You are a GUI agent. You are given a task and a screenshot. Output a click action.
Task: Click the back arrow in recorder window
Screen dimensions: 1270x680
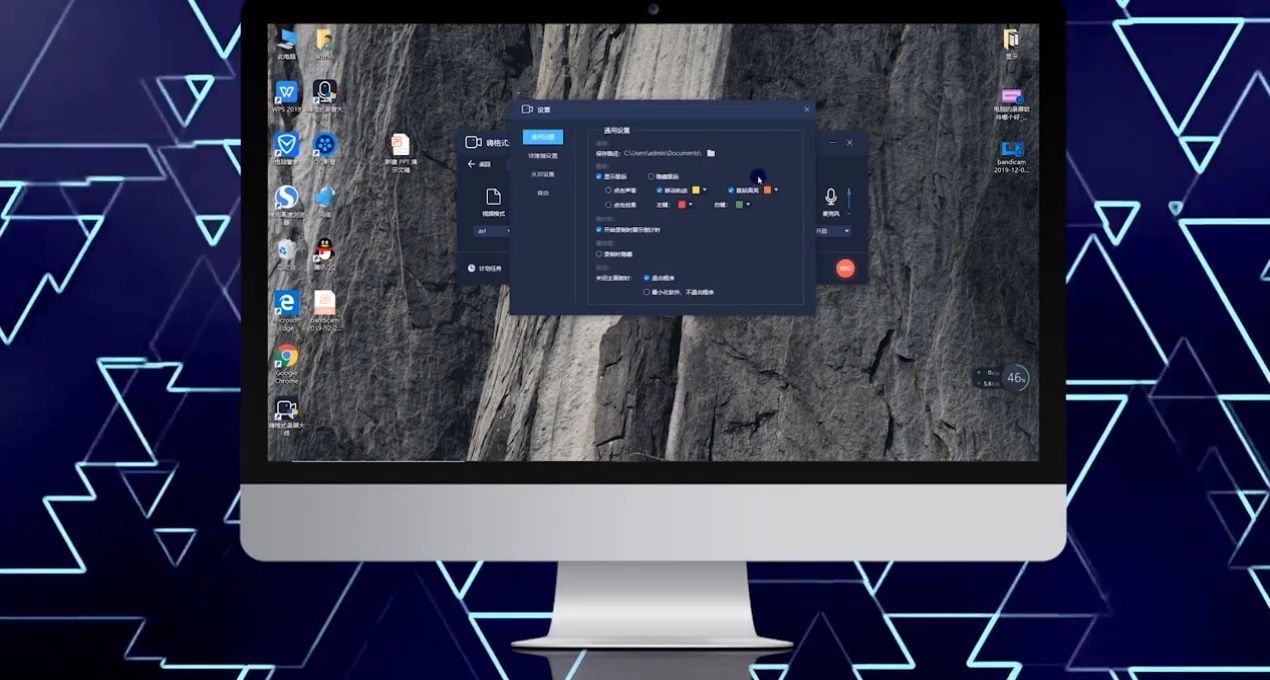click(472, 164)
